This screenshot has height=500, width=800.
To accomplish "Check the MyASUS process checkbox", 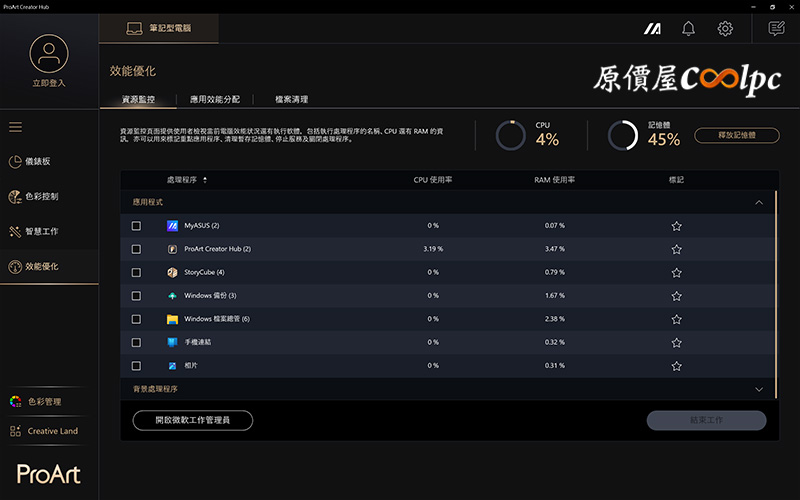I will point(136,226).
